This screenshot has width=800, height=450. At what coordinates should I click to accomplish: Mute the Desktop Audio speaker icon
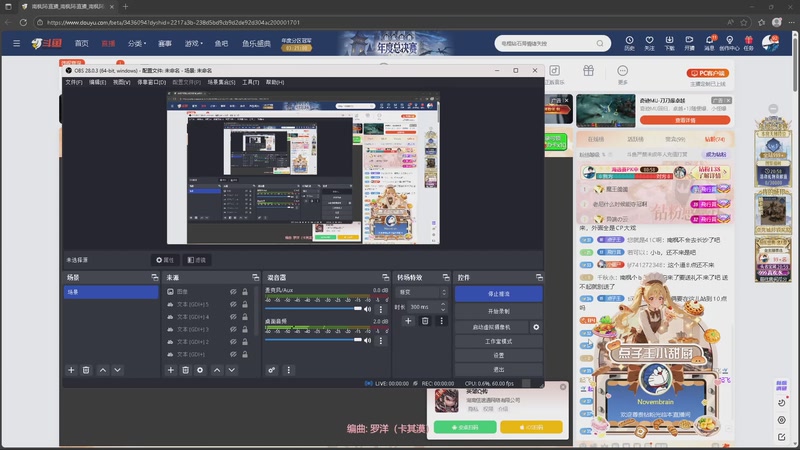point(367,340)
